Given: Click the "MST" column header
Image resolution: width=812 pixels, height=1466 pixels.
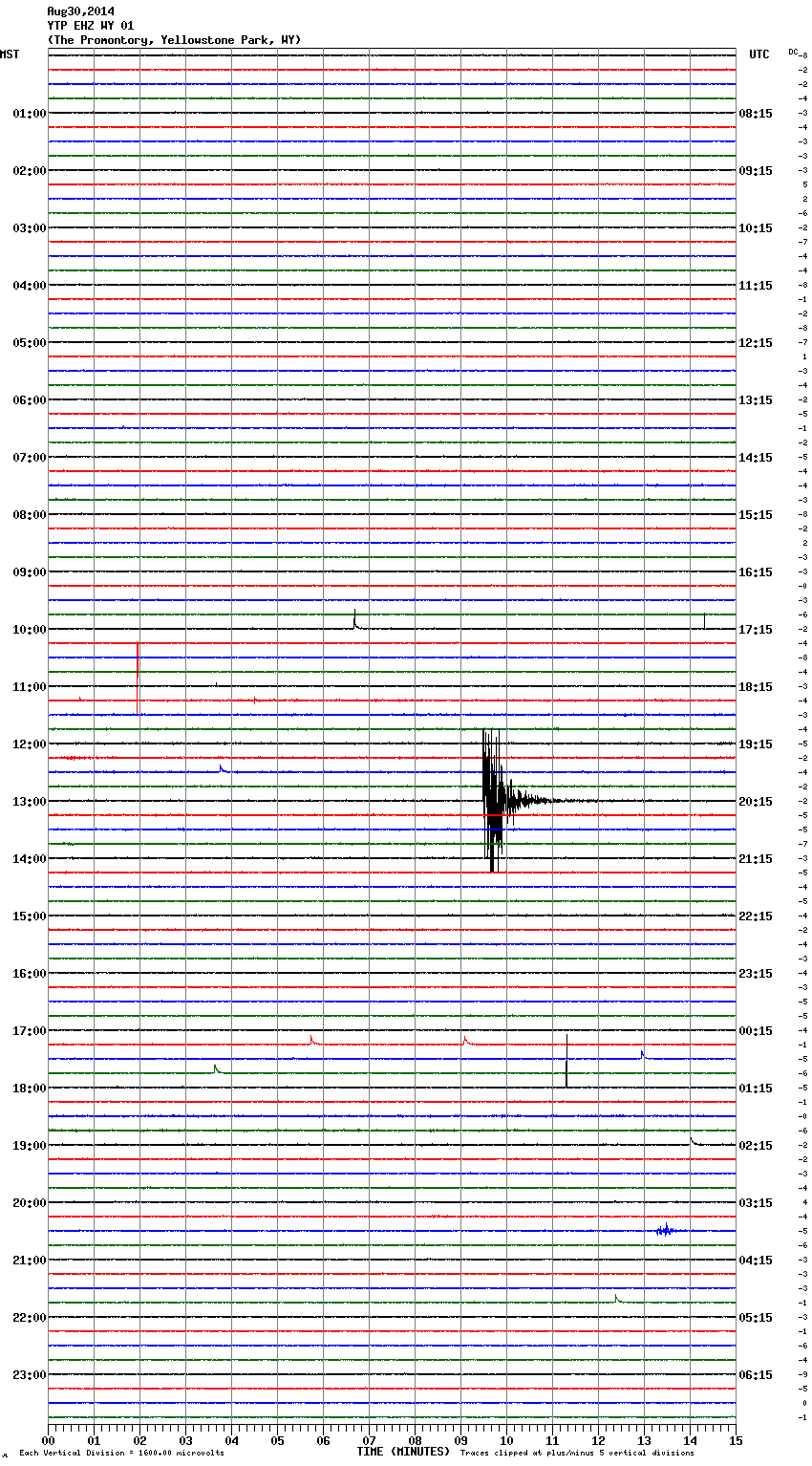Looking at the screenshot, I should click(10, 54).
